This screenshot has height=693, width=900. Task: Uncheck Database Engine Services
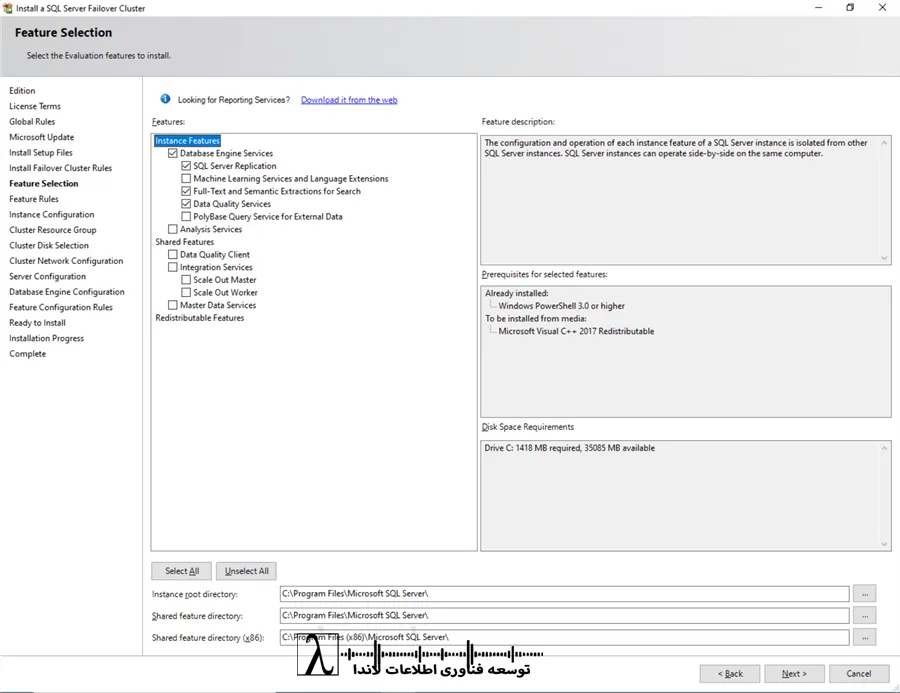click(173, 153)
